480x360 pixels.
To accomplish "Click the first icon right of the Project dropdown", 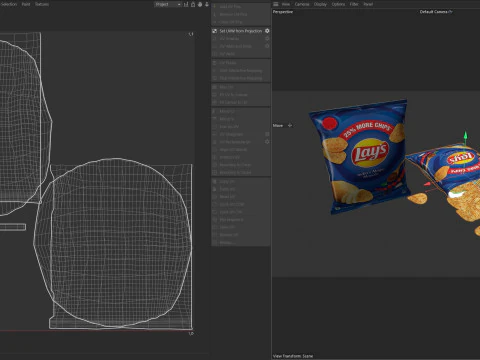I will [186, 4].
